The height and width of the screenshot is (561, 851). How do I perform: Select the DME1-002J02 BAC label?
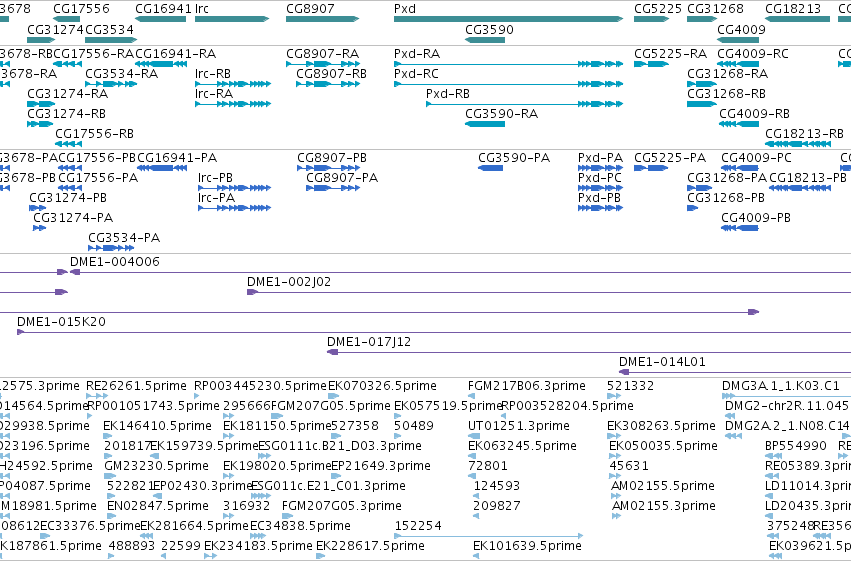[x=289, y=282]
